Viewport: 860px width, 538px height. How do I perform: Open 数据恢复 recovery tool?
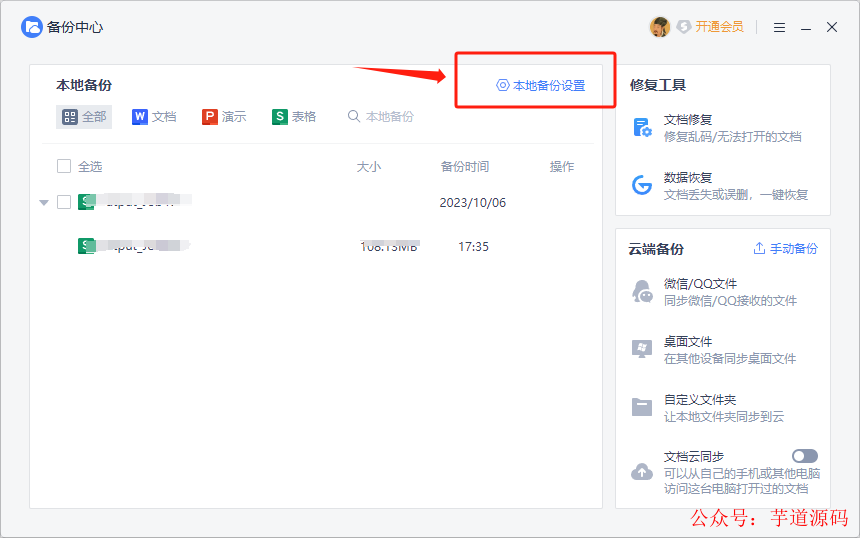tap(722, 186)
